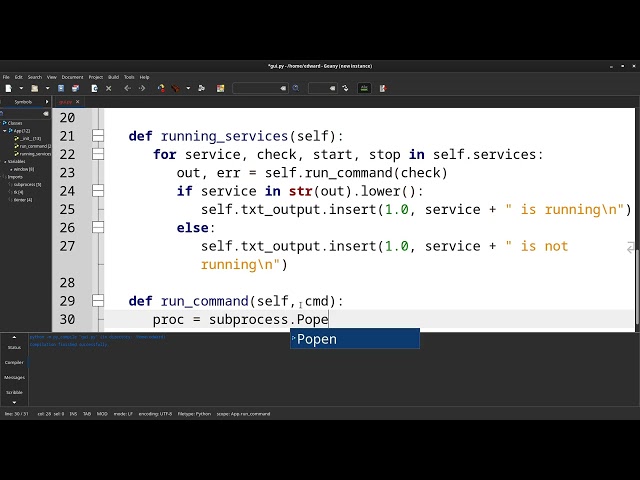Open the File menu
Viewport: 640px width, 480px height.
6,77
